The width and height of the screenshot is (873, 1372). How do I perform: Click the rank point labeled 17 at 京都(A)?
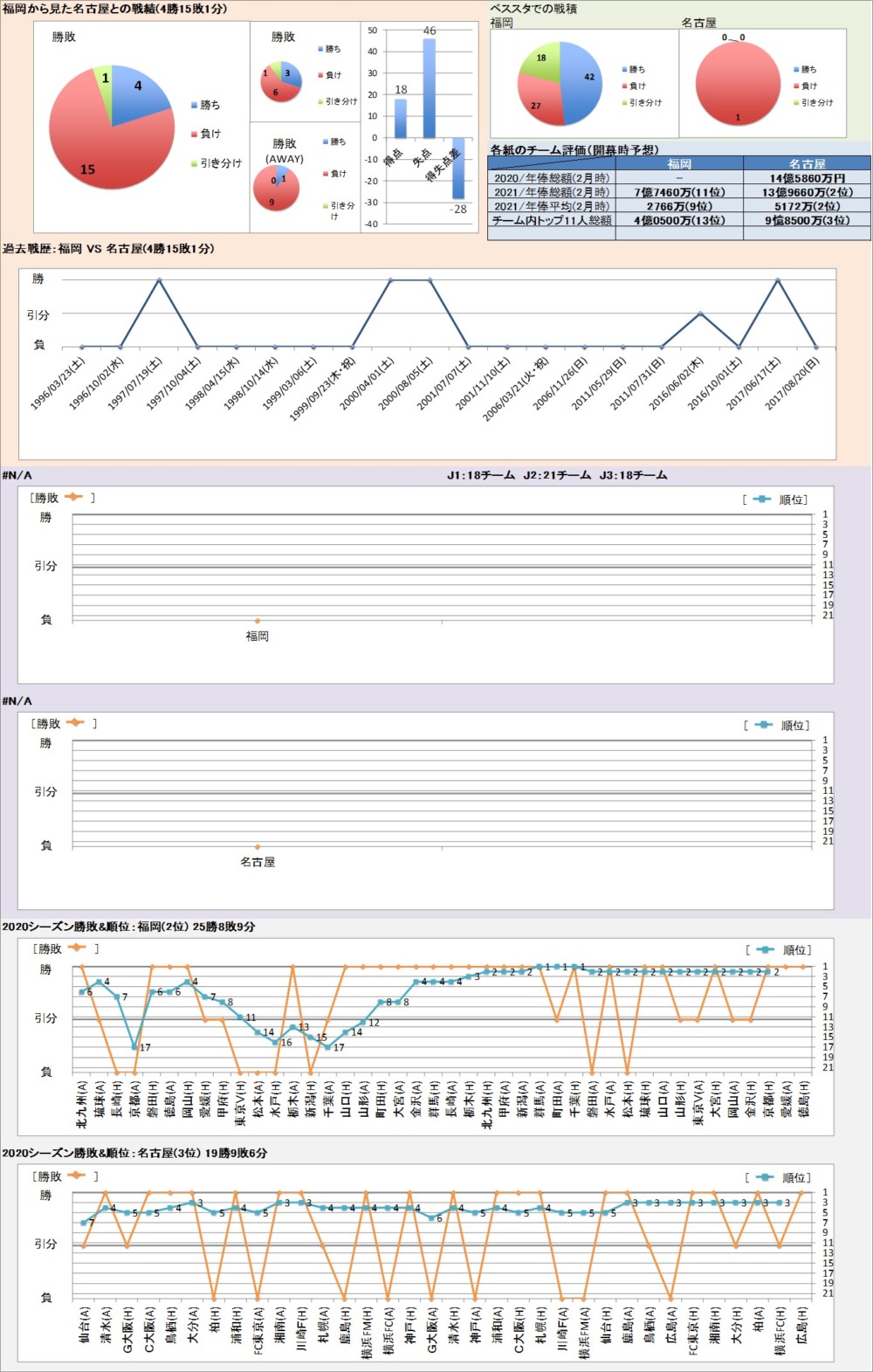(x=134, y=1047)
